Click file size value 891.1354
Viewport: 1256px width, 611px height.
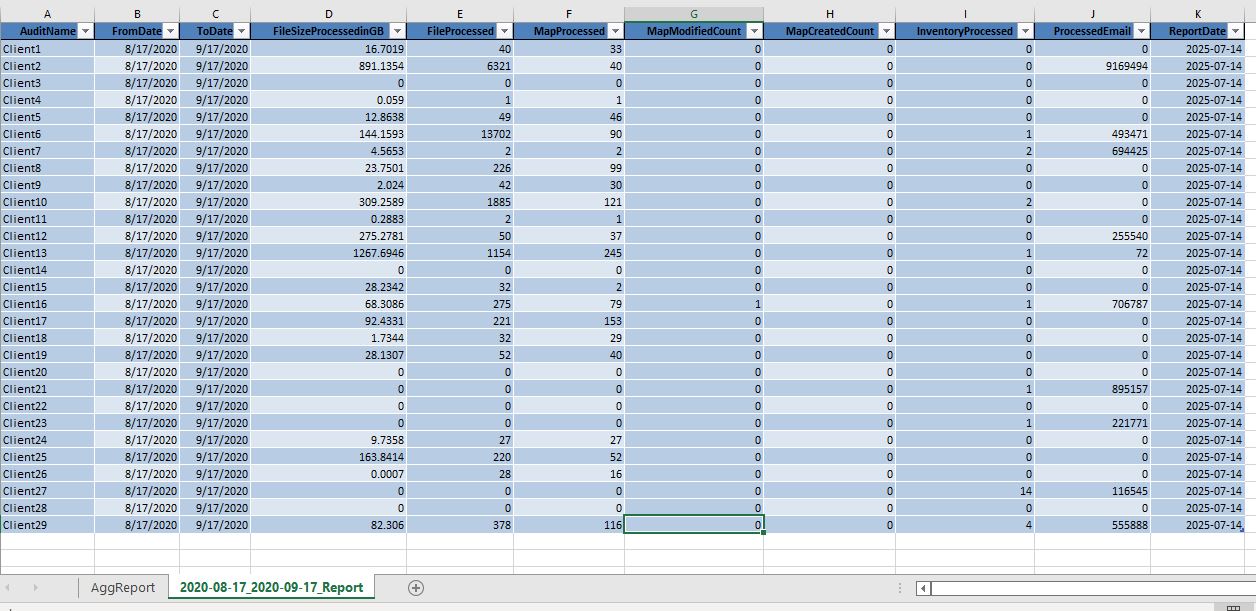[328, 66]
